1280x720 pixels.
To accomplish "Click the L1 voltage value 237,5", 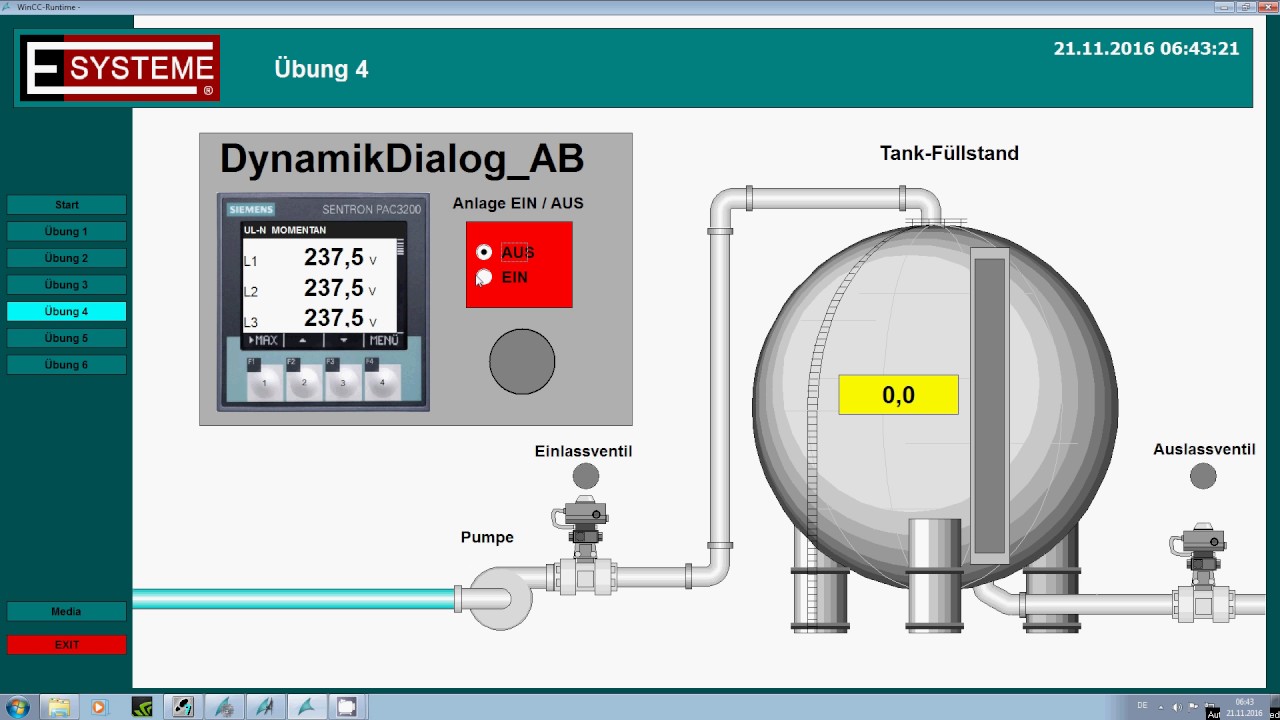I will [333, 258].
